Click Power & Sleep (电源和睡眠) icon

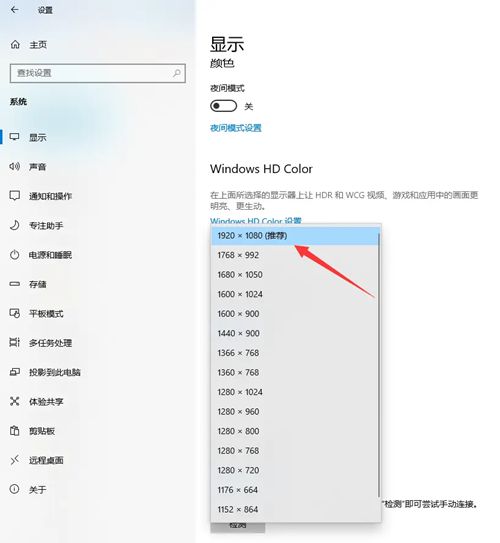click(x=15, y=255)
